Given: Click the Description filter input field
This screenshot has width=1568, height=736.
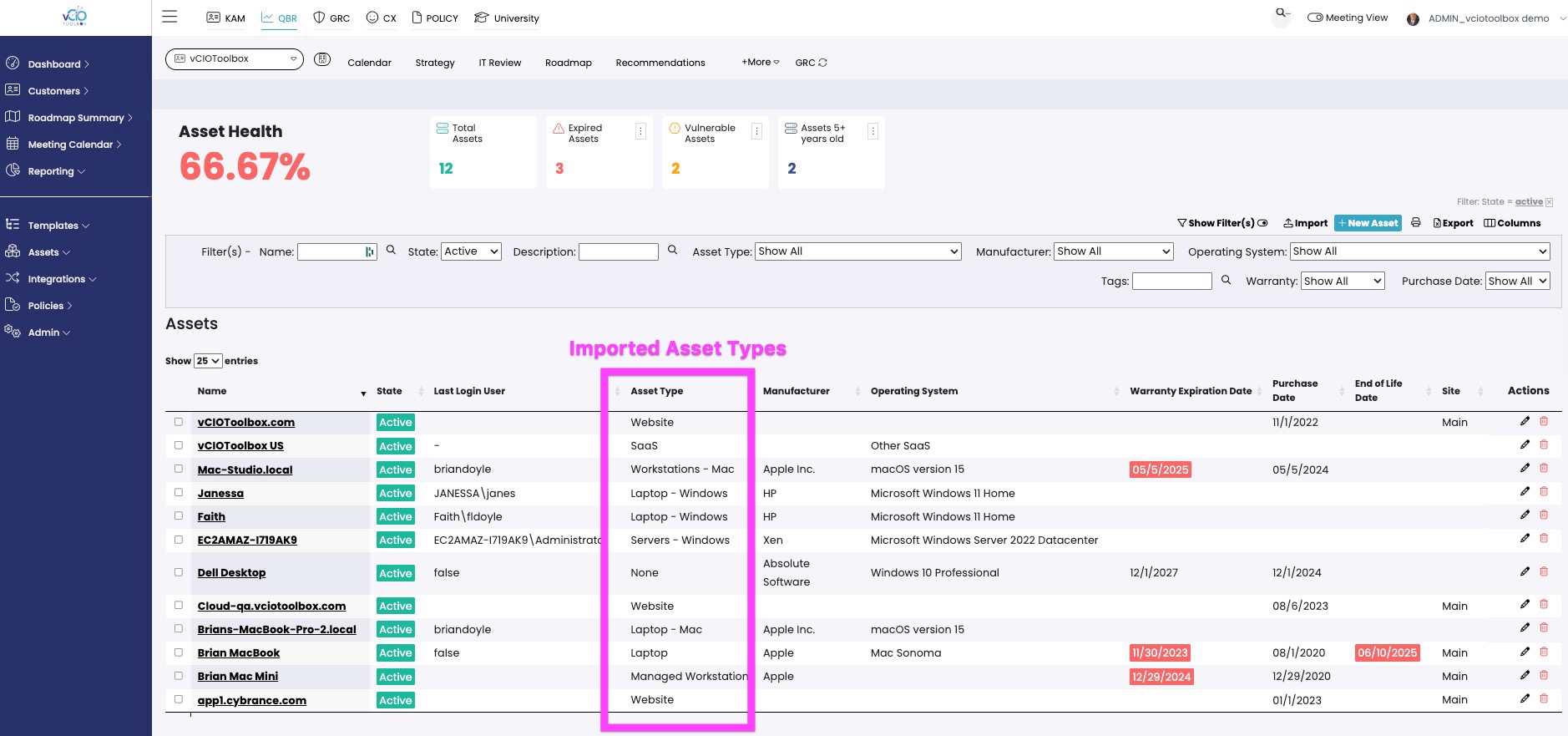Looking at the screenshot, I should (619, 251).
